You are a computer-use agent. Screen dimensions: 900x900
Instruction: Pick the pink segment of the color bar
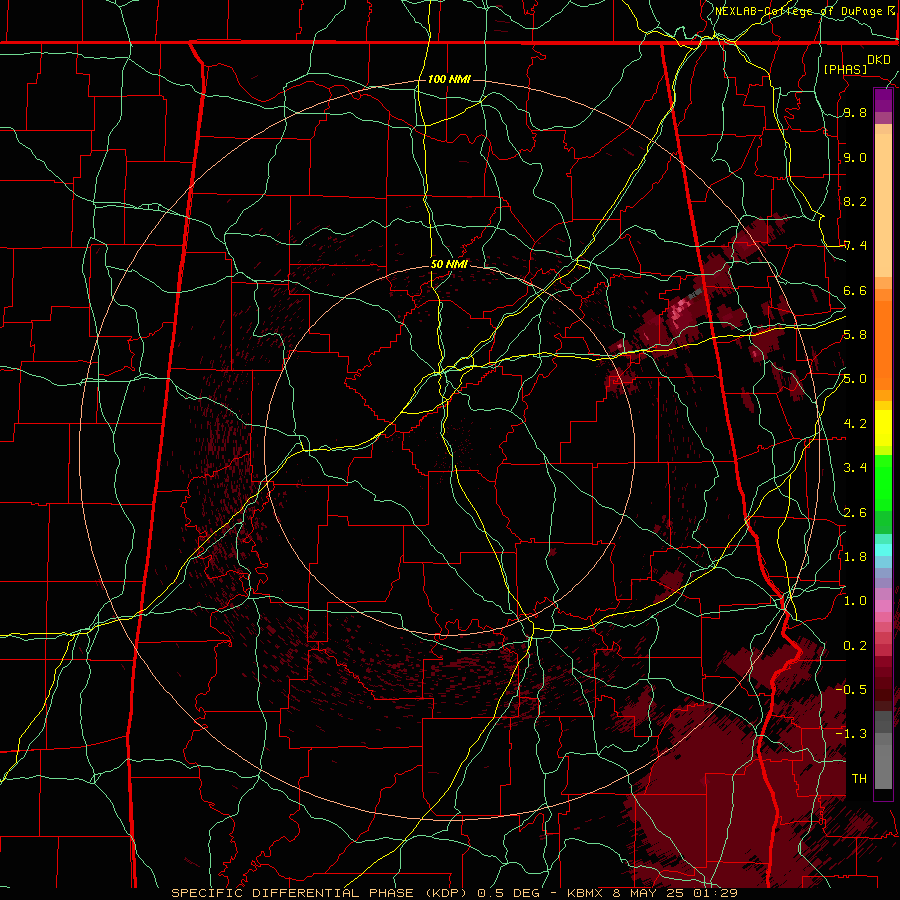click(x=883, y=606)
